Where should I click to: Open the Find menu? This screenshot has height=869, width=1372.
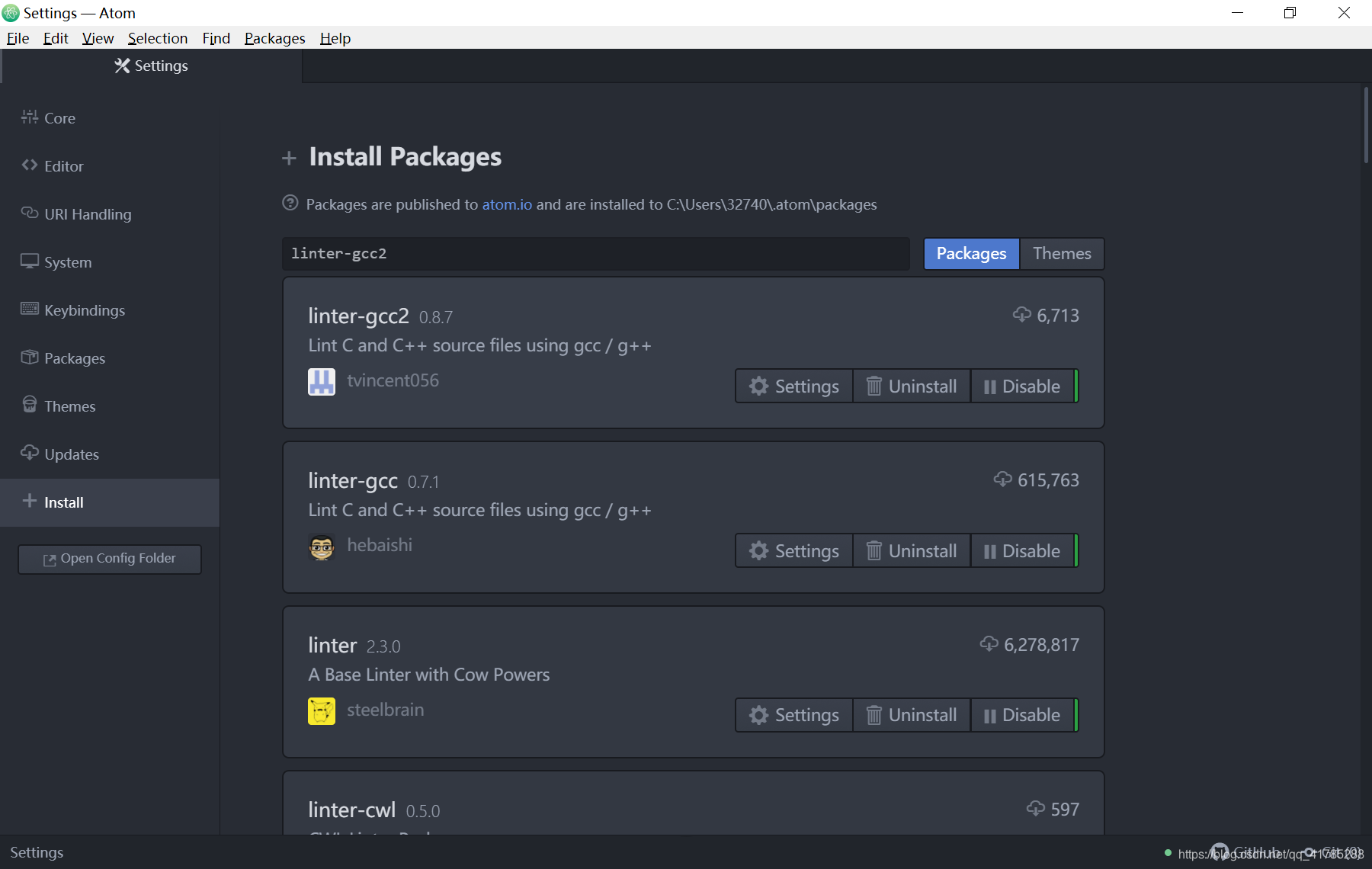click(216, 38)
